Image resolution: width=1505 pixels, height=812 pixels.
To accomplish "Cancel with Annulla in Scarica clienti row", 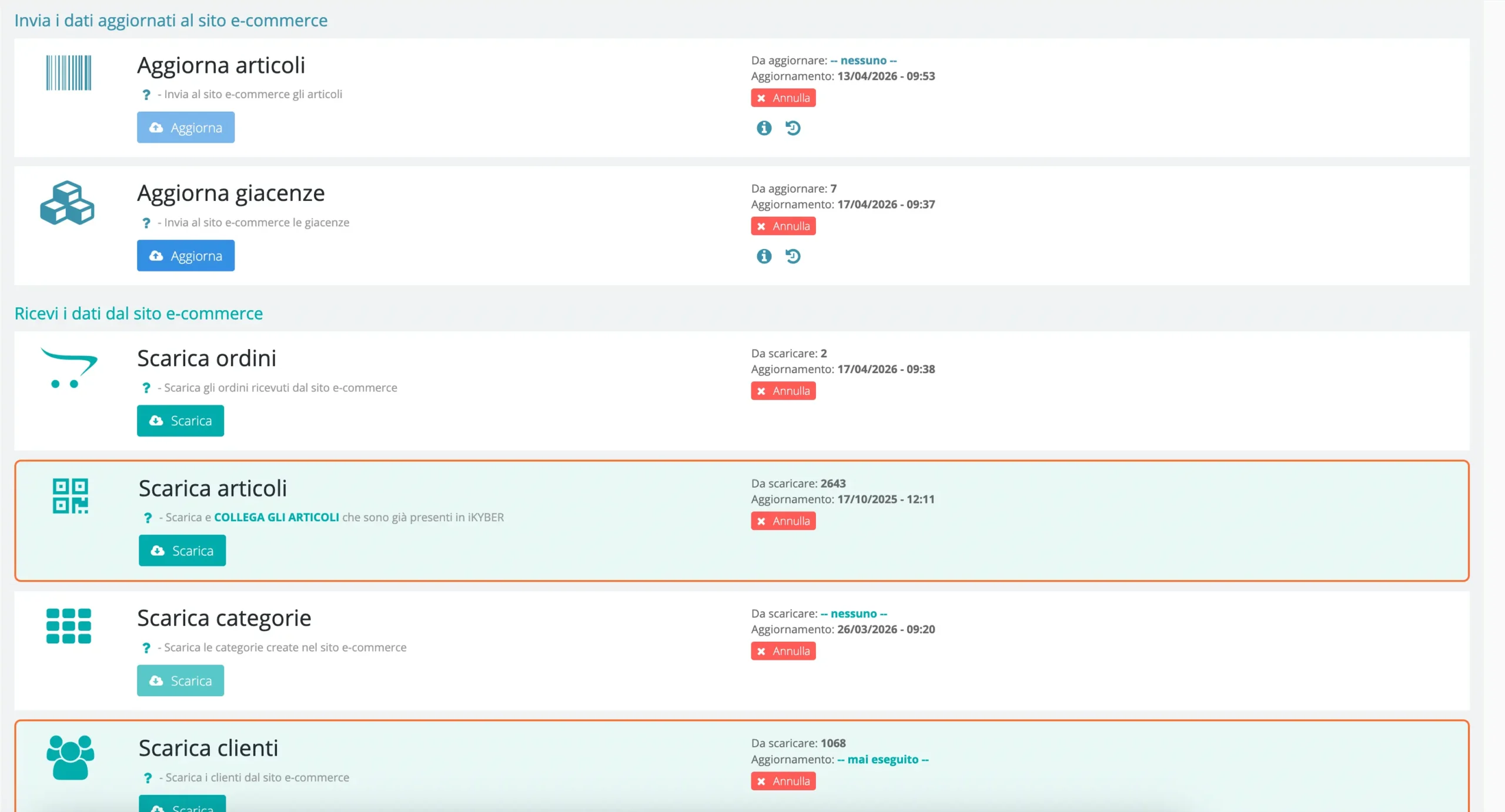I will 783,781.
